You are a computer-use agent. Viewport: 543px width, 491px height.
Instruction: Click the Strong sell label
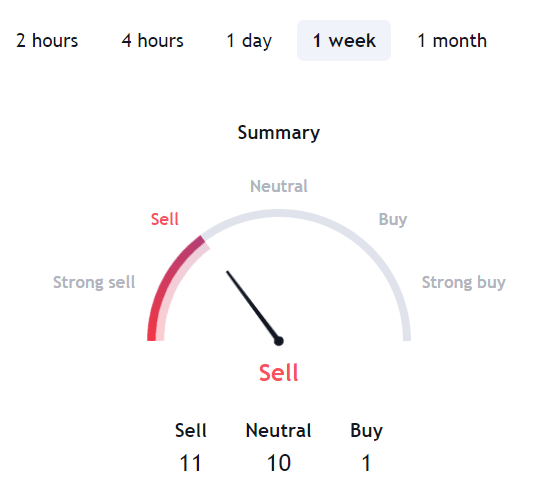tap(94, 282)
